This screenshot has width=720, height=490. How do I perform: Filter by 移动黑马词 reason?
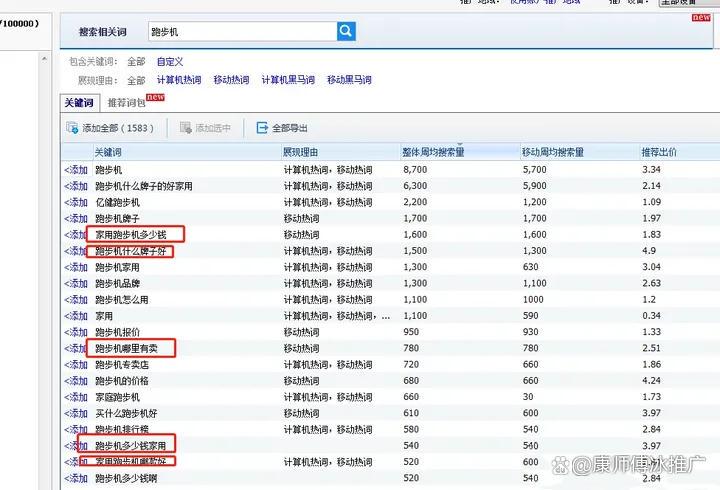pos(349,80)
